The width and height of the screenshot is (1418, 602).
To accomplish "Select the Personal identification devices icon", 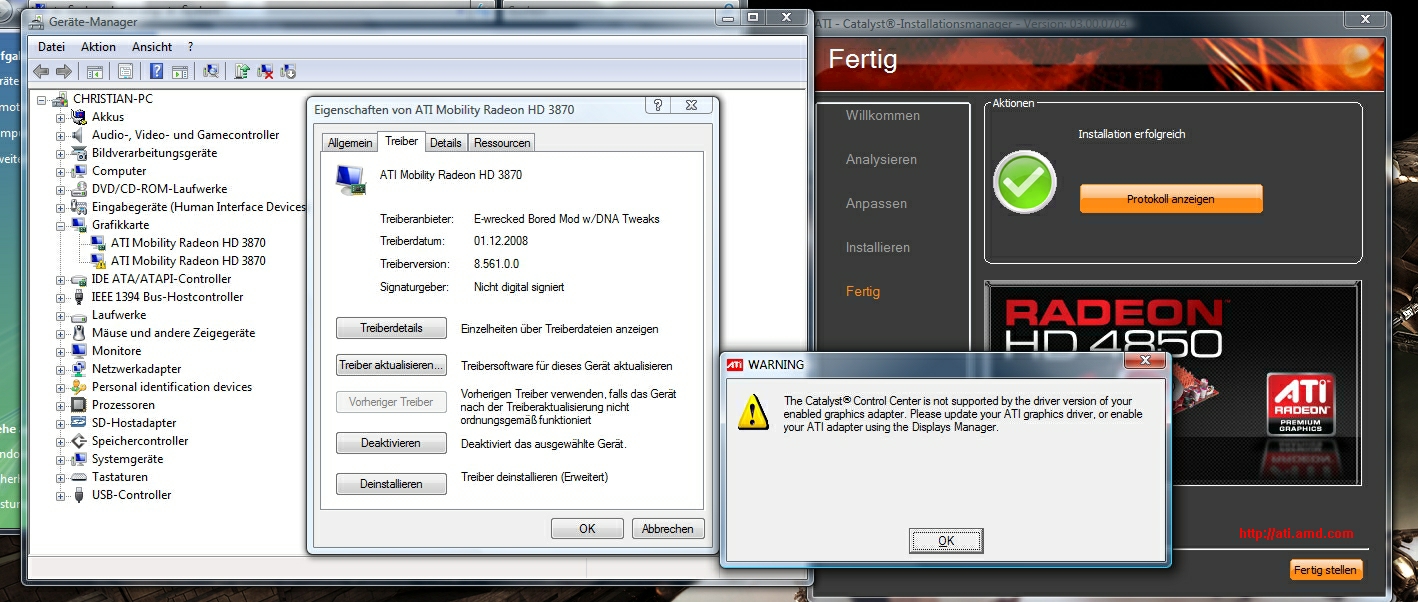I will click(79, 387).
